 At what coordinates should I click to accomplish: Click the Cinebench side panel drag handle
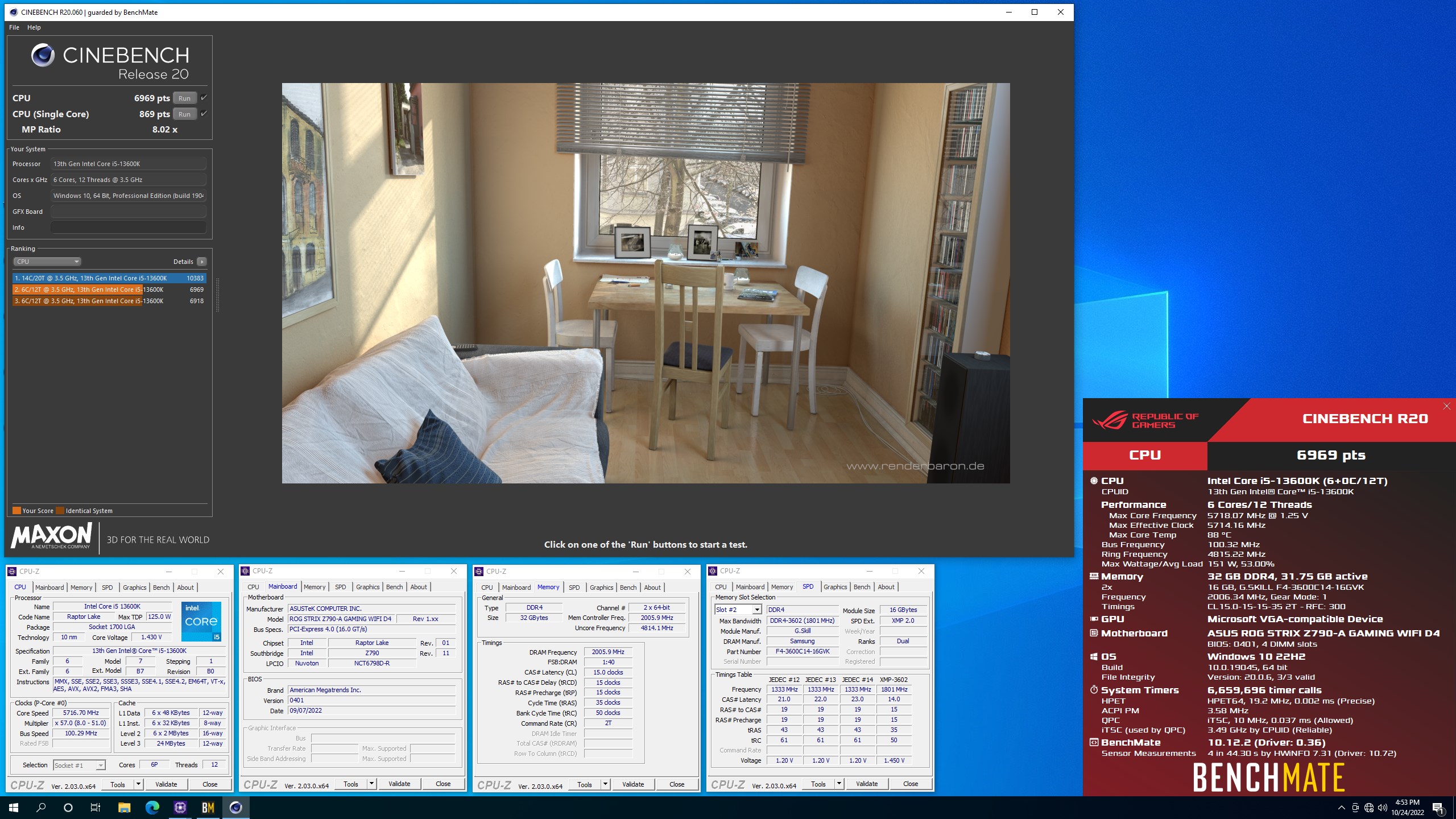click(217, 295)
